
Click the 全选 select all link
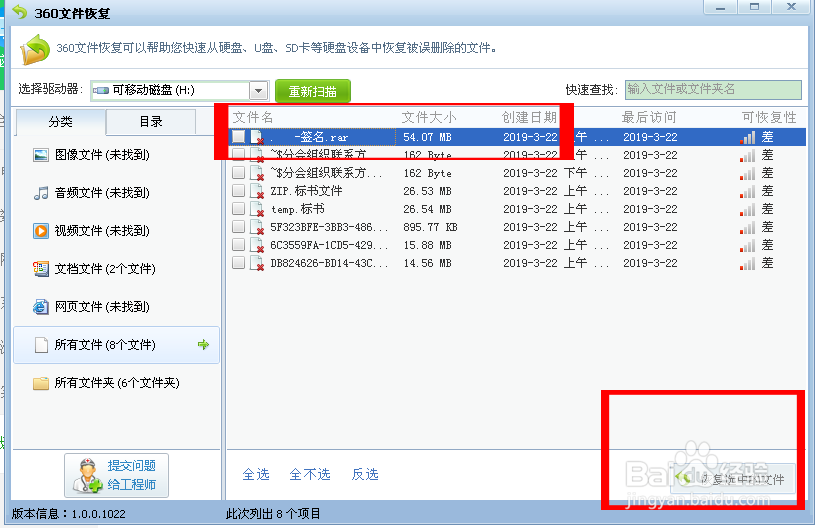point(256,474)
